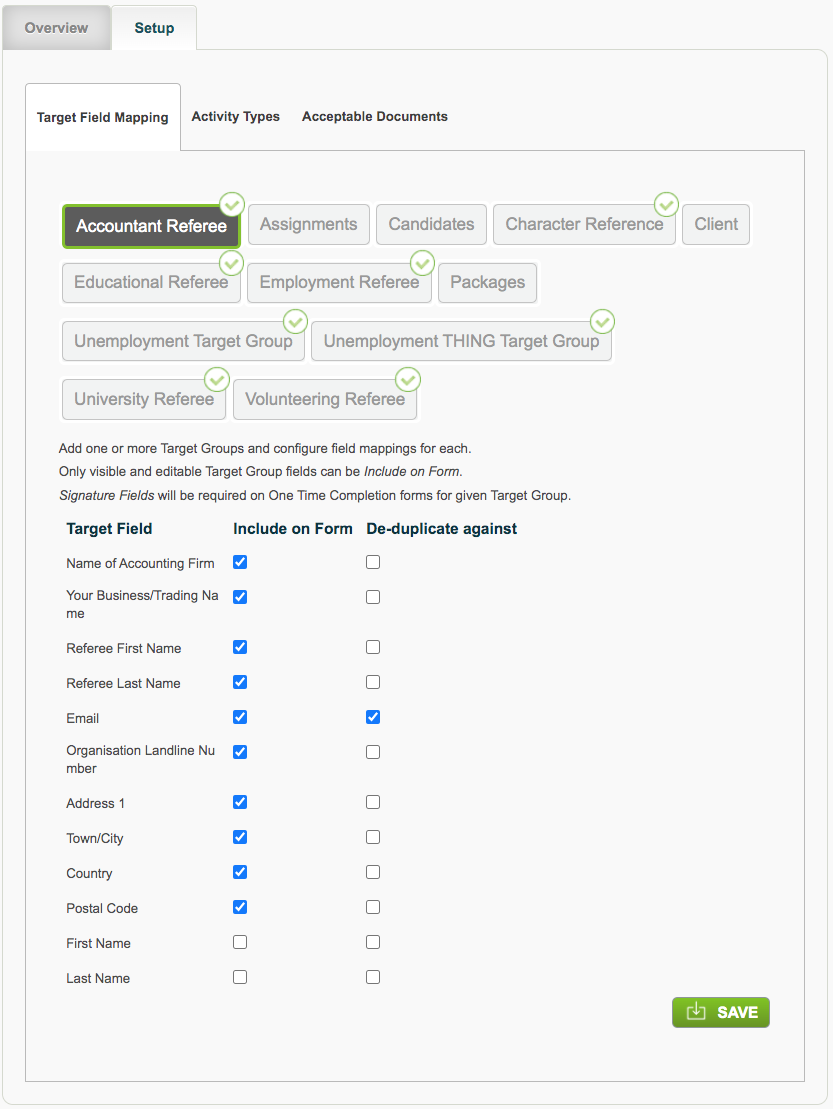Enable Include on Form for Last Name

(240, 977)
